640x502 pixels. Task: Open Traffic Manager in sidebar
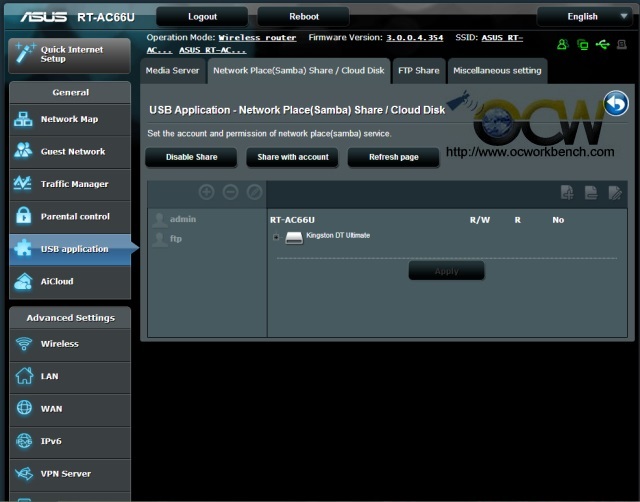point(70,184)
